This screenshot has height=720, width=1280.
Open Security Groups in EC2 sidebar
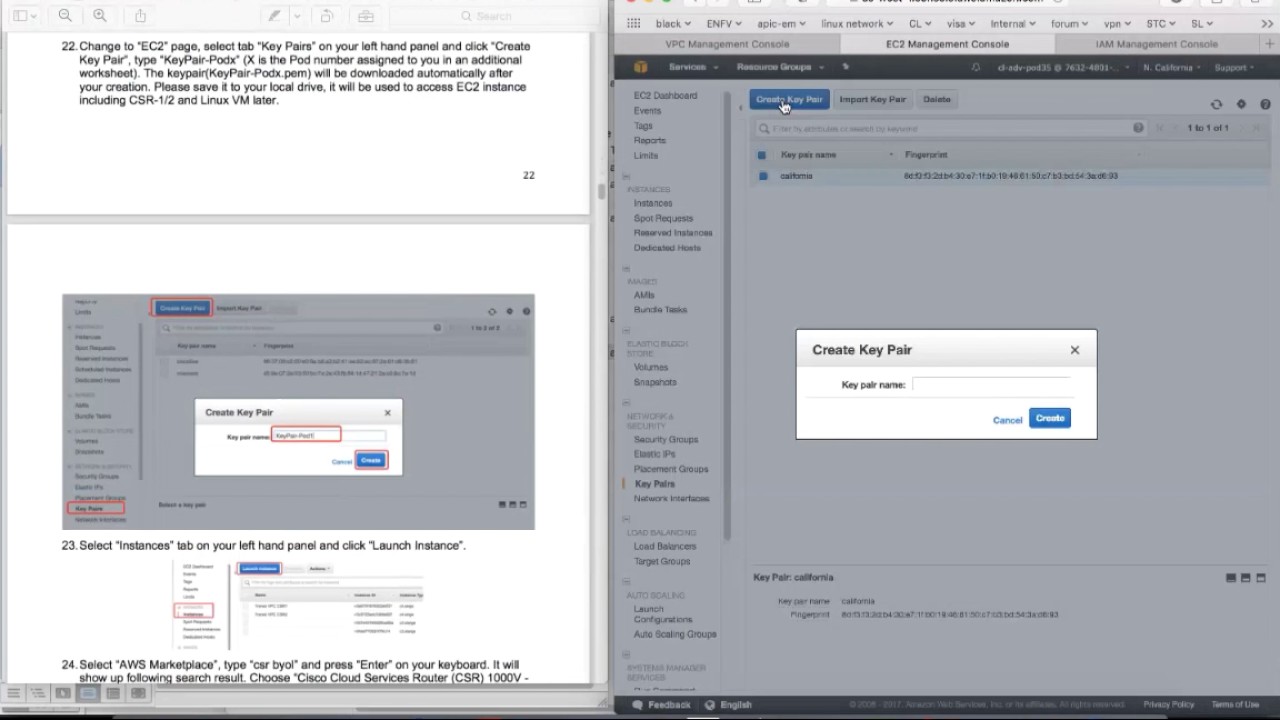click(666, 439)
